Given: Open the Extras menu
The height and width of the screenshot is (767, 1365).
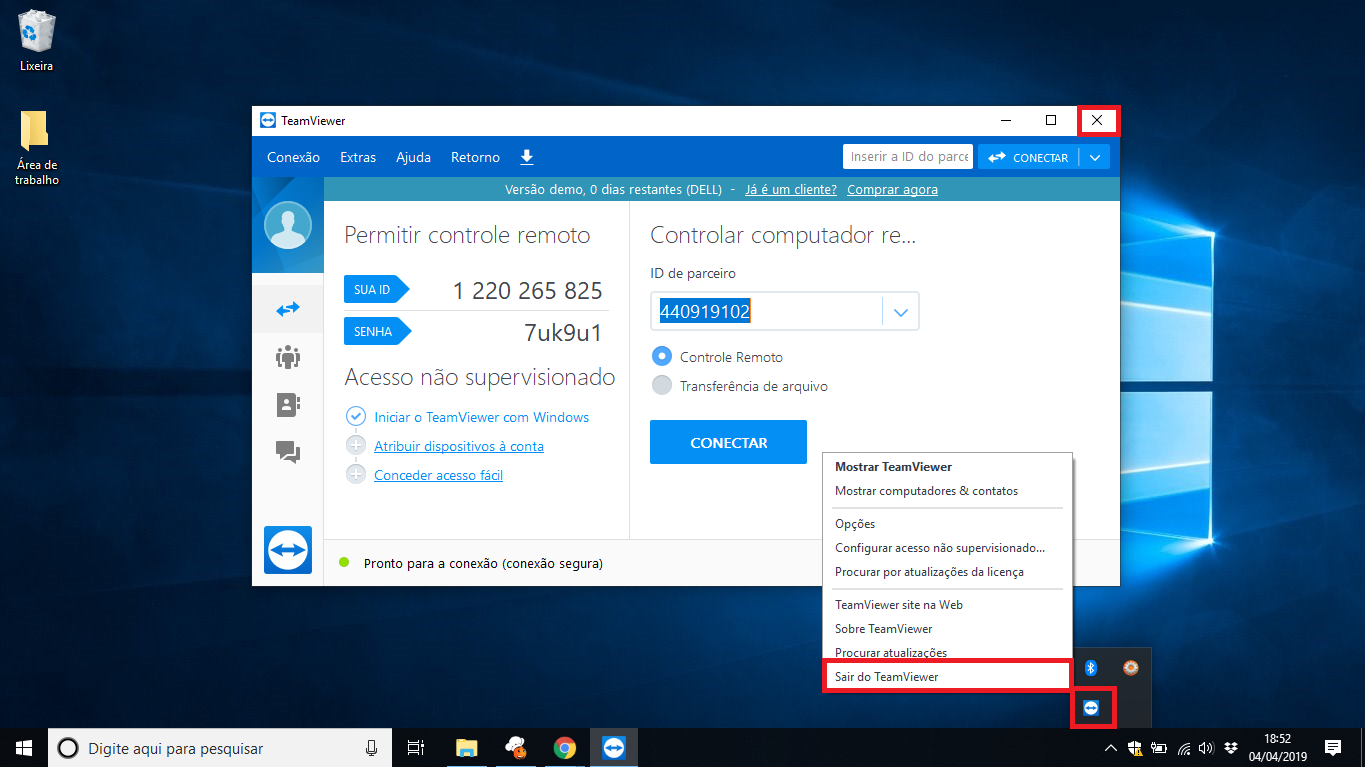Looking at the screenshot, I should (x=358, y=157).
